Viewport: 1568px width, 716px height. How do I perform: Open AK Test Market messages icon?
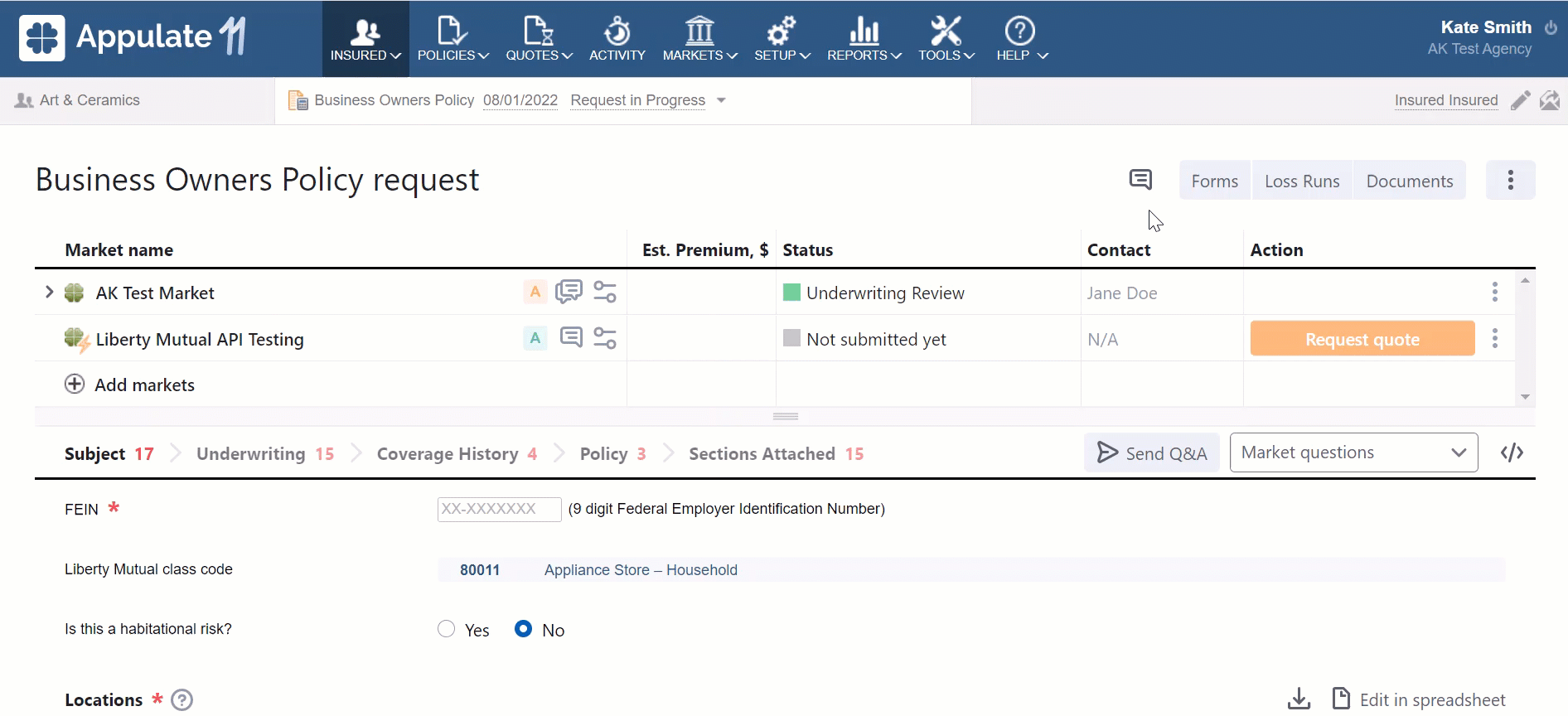(569, 292)
